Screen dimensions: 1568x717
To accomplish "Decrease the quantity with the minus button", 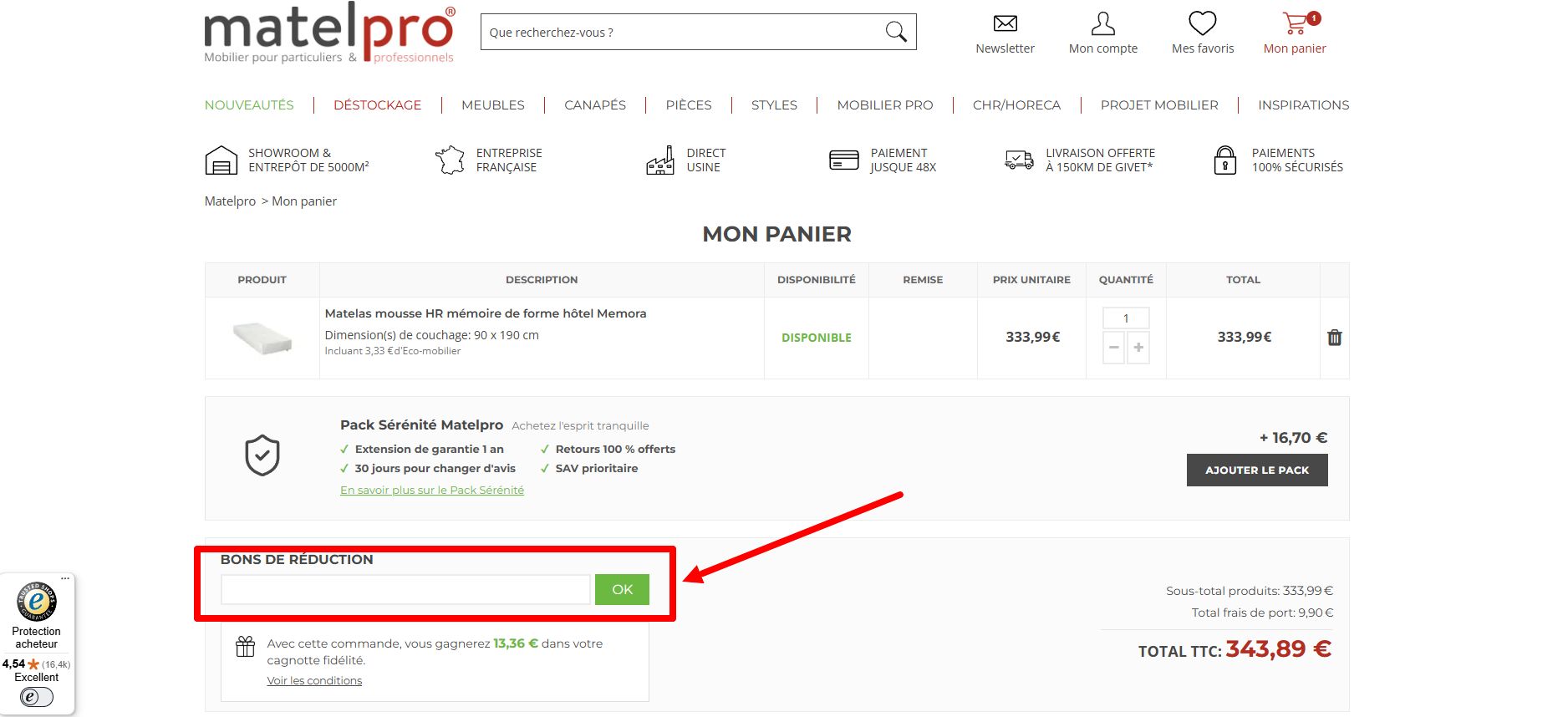I will coord(1114,347).
